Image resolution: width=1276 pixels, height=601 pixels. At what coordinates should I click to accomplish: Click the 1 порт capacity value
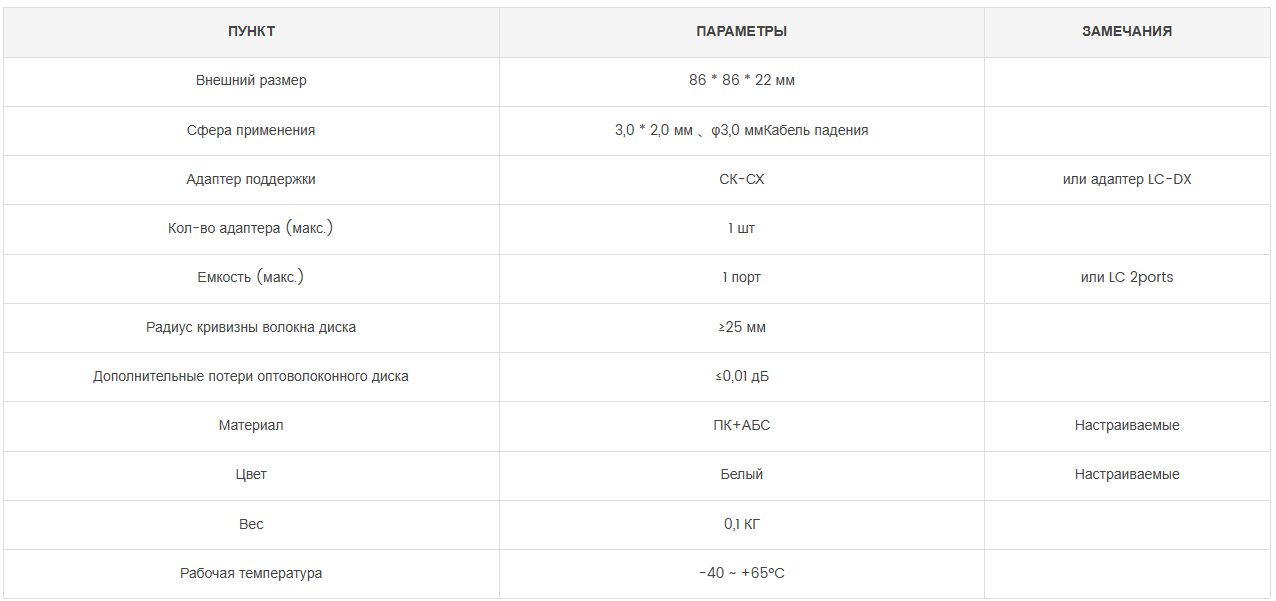[741, 277]
